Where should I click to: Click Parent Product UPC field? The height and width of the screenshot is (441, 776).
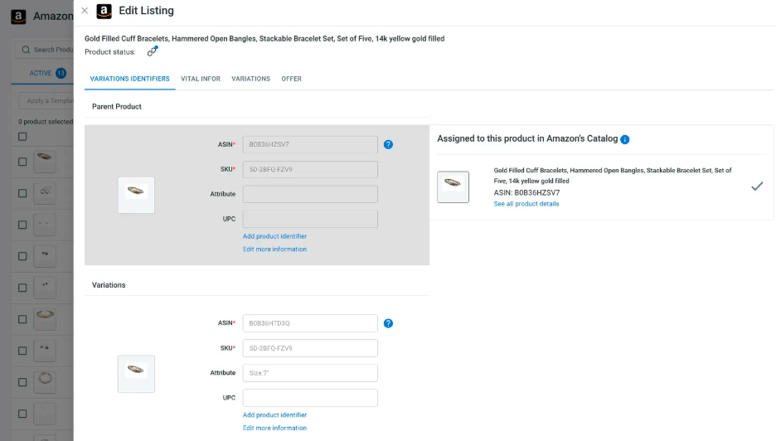(310, 219)
